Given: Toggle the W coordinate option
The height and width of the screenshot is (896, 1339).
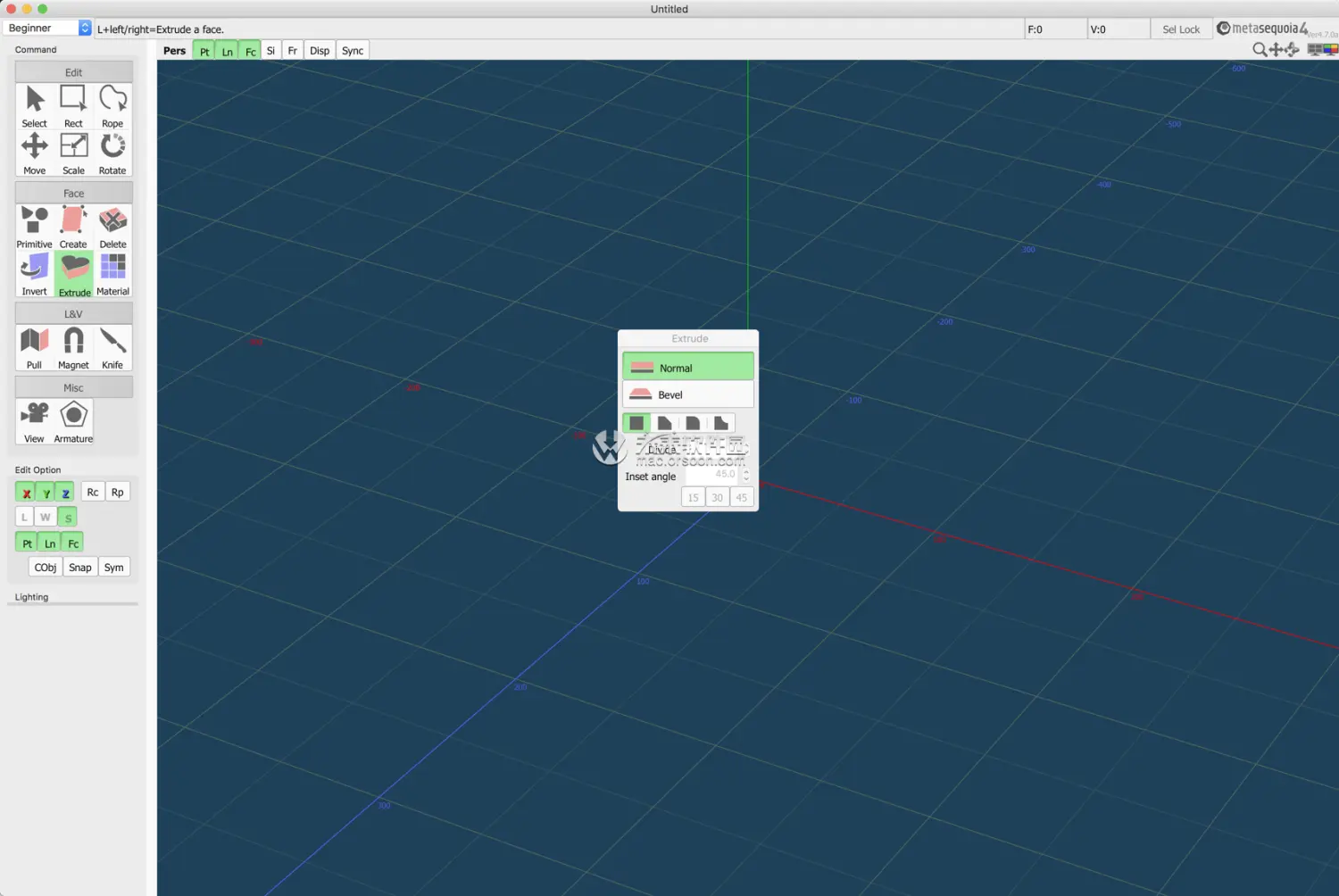Looking at the screenshot, I should pos(46,517).
